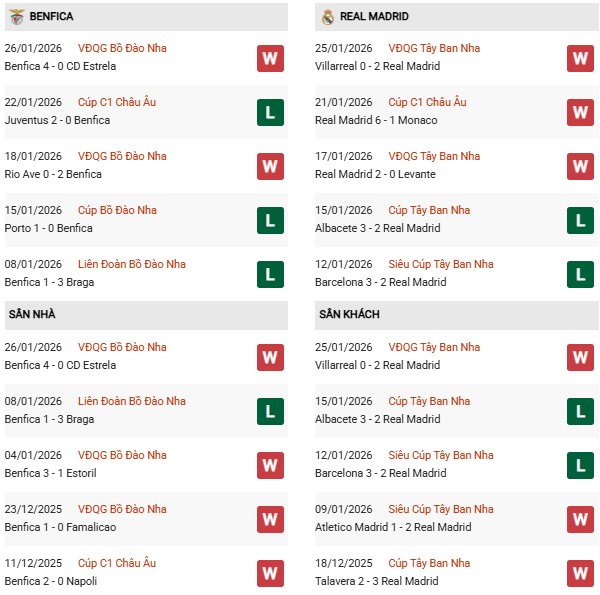Click W badge for Talavera 2-3 Real Madrid
The image size is (600, 595).
click(x=580, y=573)
